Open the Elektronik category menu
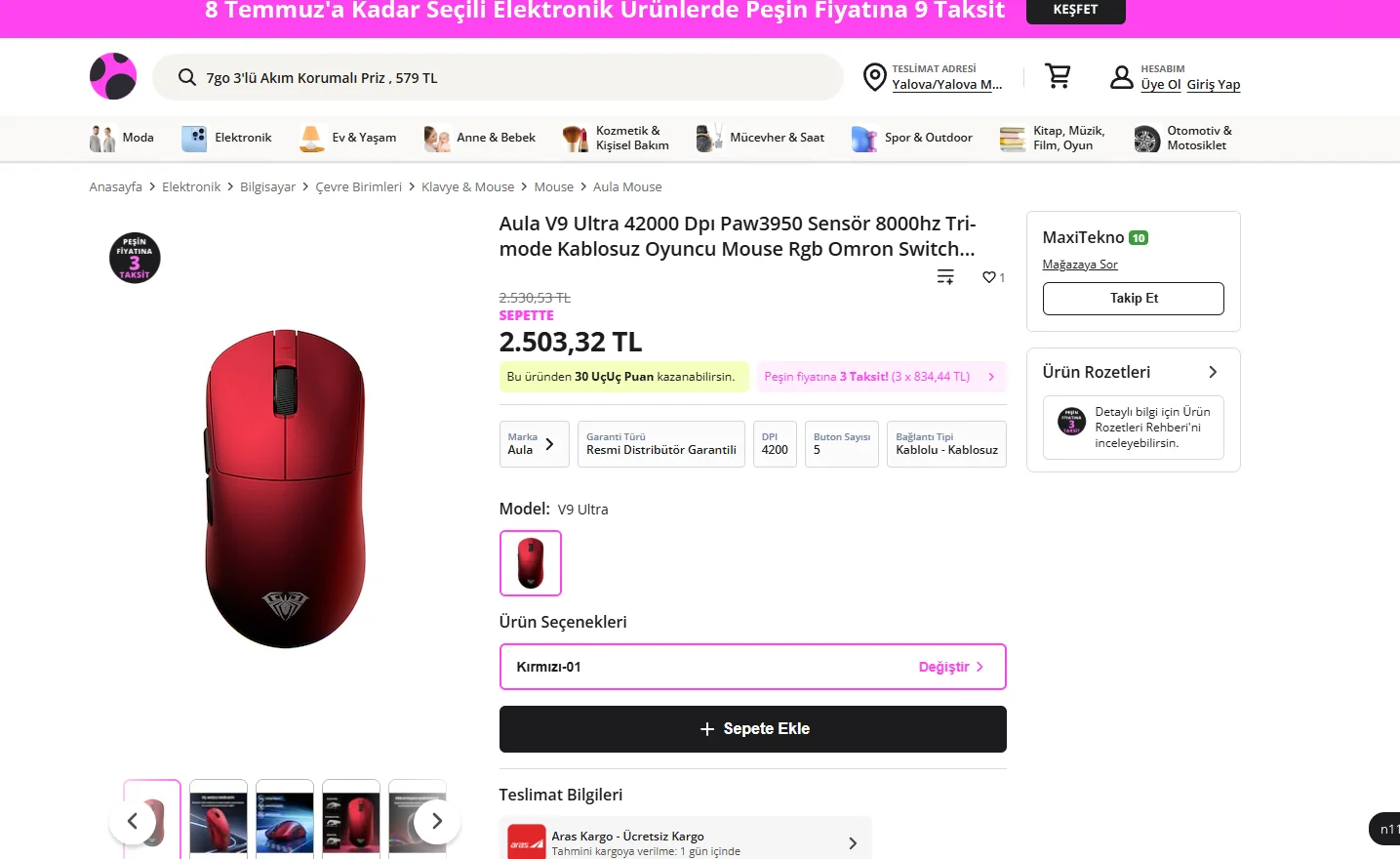The height and width of the screenshot is (859, 1400). coord(226,139)
